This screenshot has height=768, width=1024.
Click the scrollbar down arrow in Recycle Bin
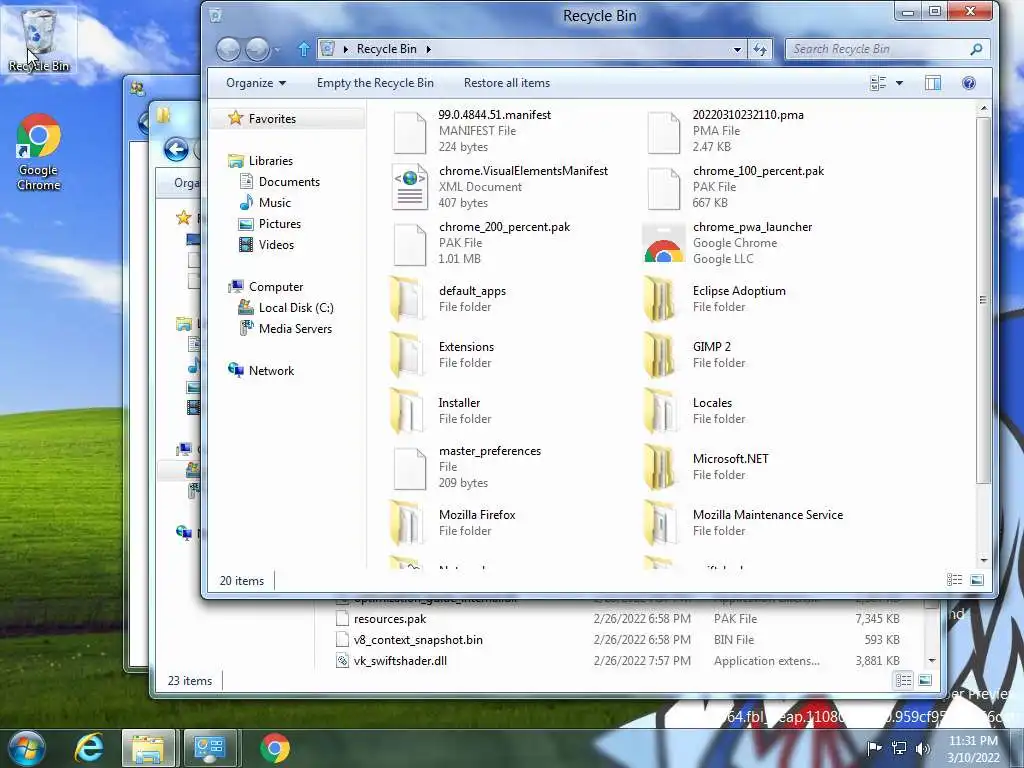[983, 560]
